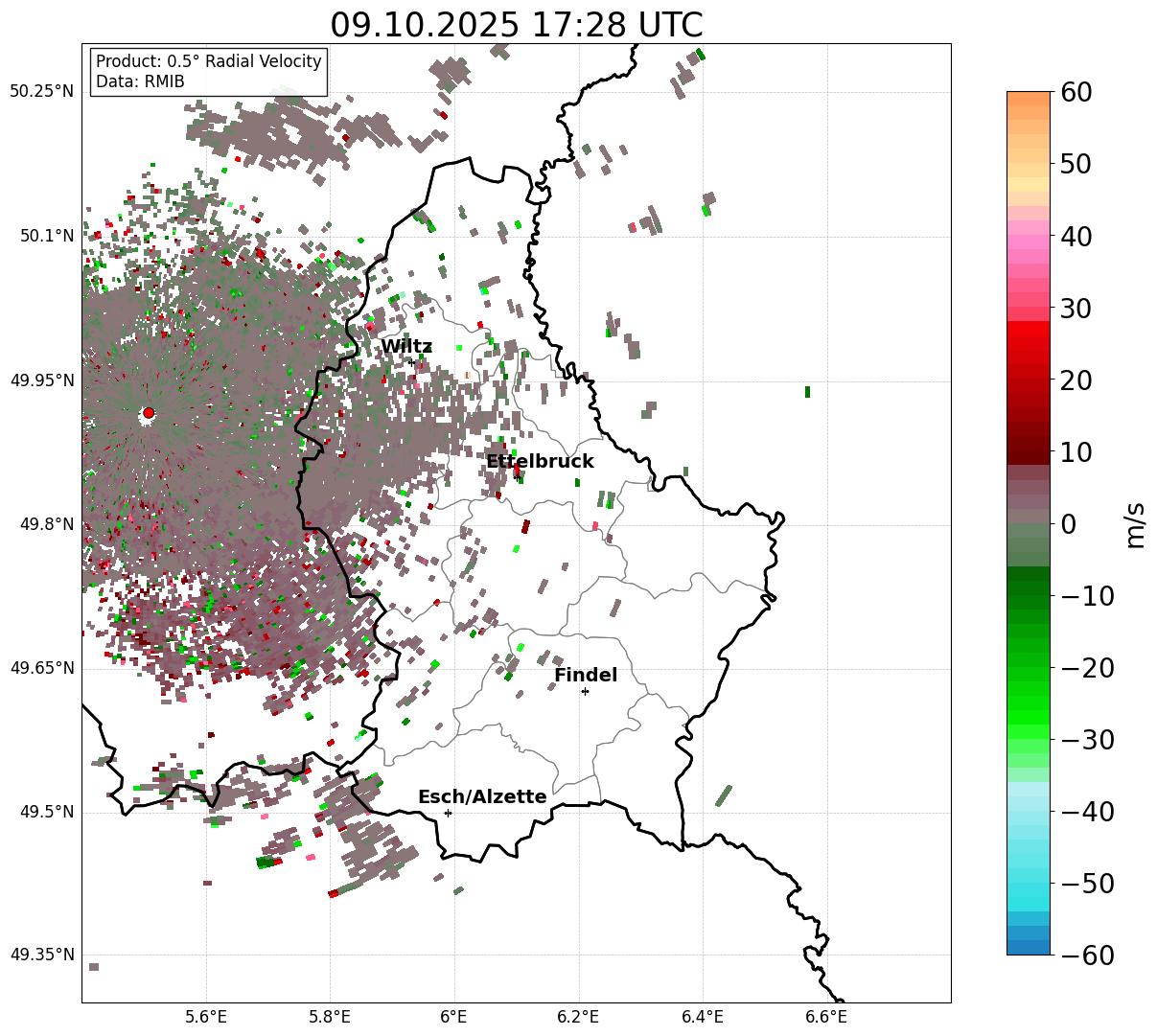Click the Product: 0.5° Radial Velocity text
Screen dimensions: 1157x1036
click(x=209, y=61)
